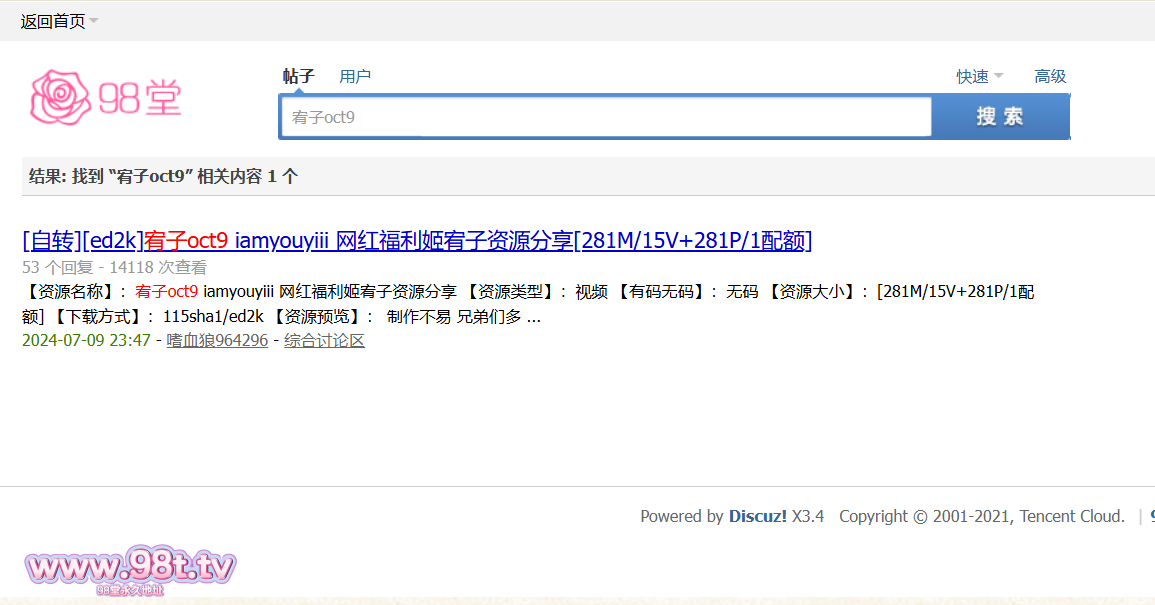View author profile 嗜血狼964296
1155x605 pixels.
[x=217, y=340]
